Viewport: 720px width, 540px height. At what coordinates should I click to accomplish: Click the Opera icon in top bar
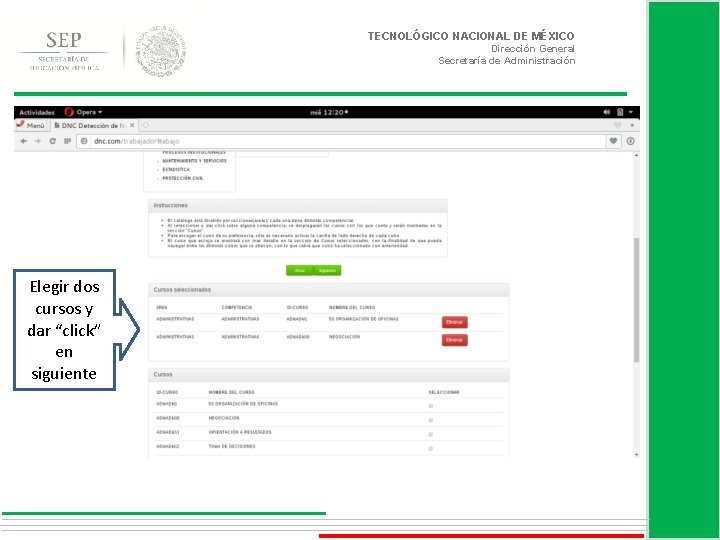(x=69, y=112)
